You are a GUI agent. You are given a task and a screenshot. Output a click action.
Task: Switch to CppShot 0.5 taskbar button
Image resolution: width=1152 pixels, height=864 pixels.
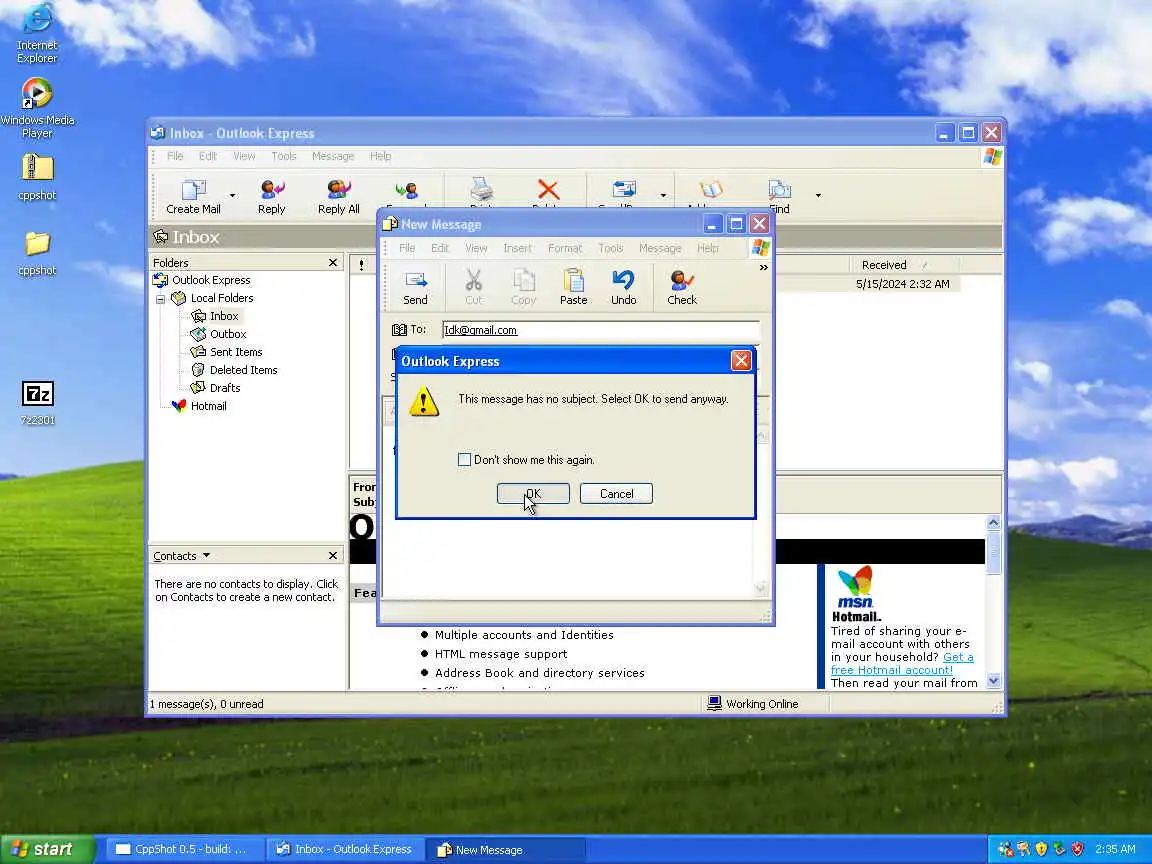(x=183, y=849)
